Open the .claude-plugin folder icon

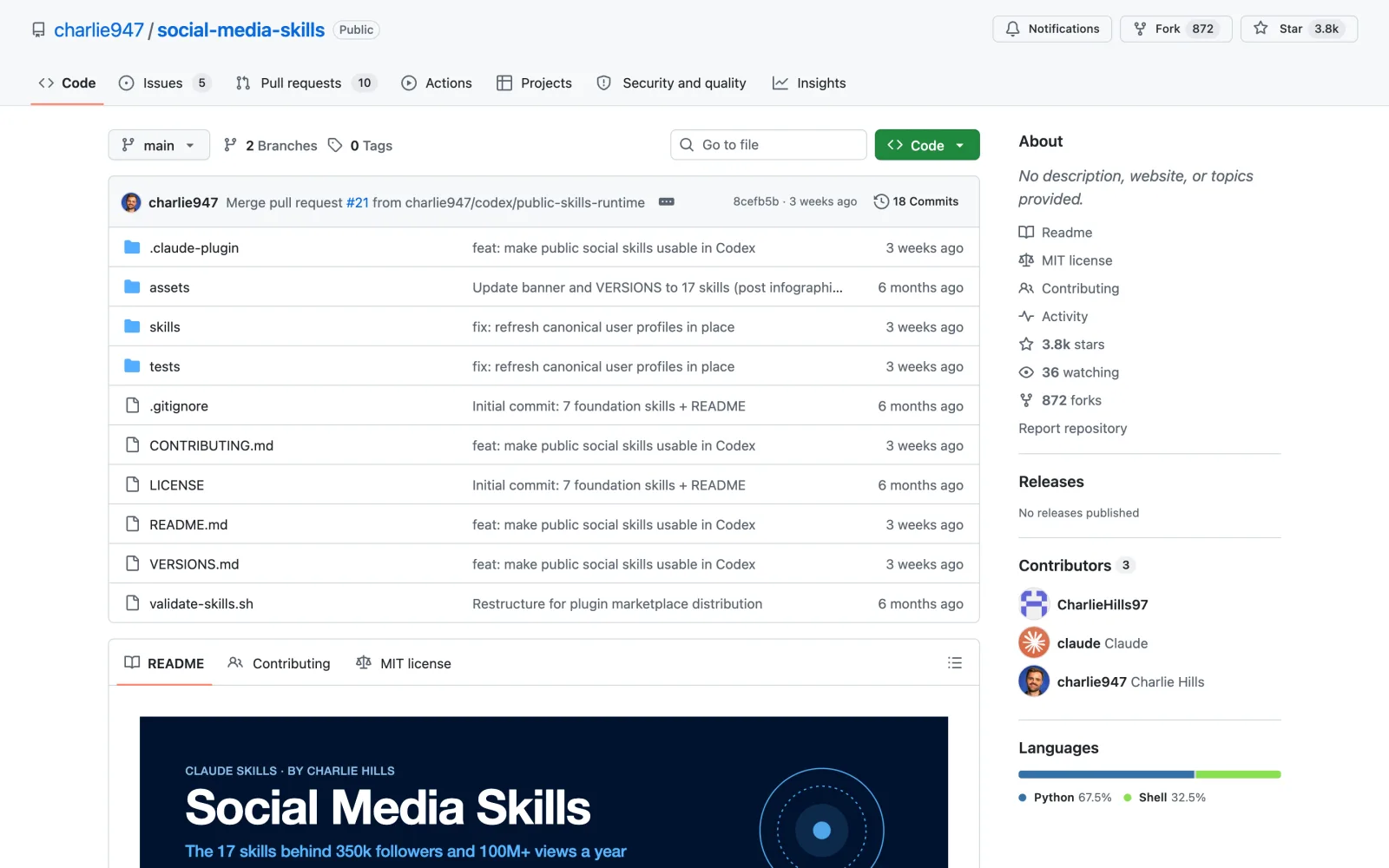[x=132, y=247]
